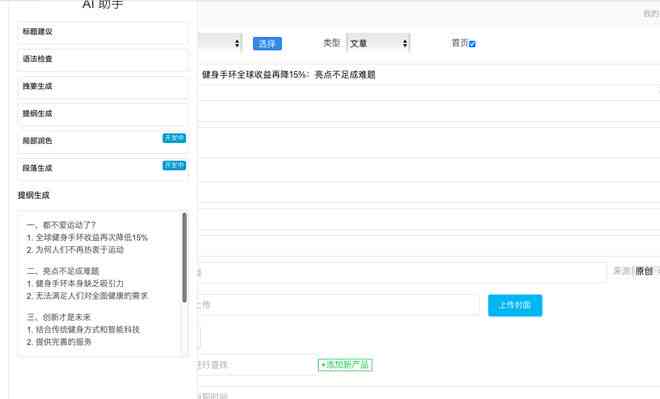Click the outline panel's vertical scrollbar
660x399 pixels.
click(184, 257)
